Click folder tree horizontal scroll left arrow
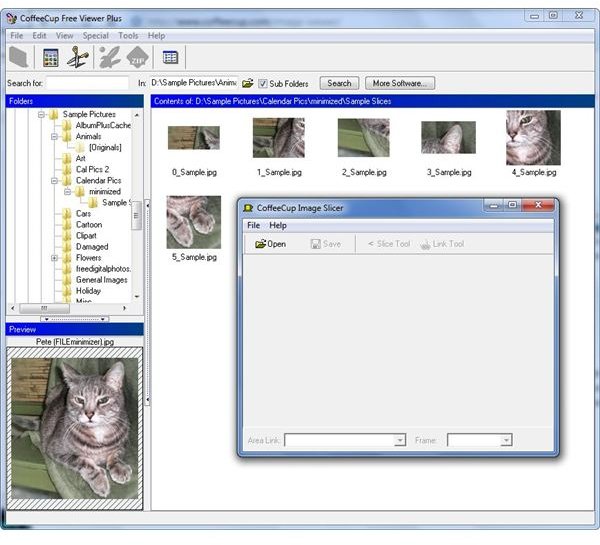 [x=13, y=308]
